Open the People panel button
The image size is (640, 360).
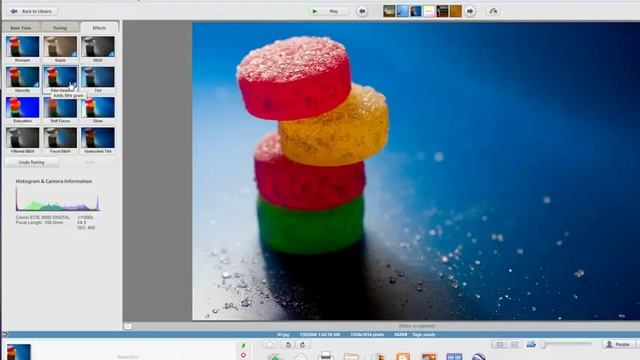tap(619, 345)
